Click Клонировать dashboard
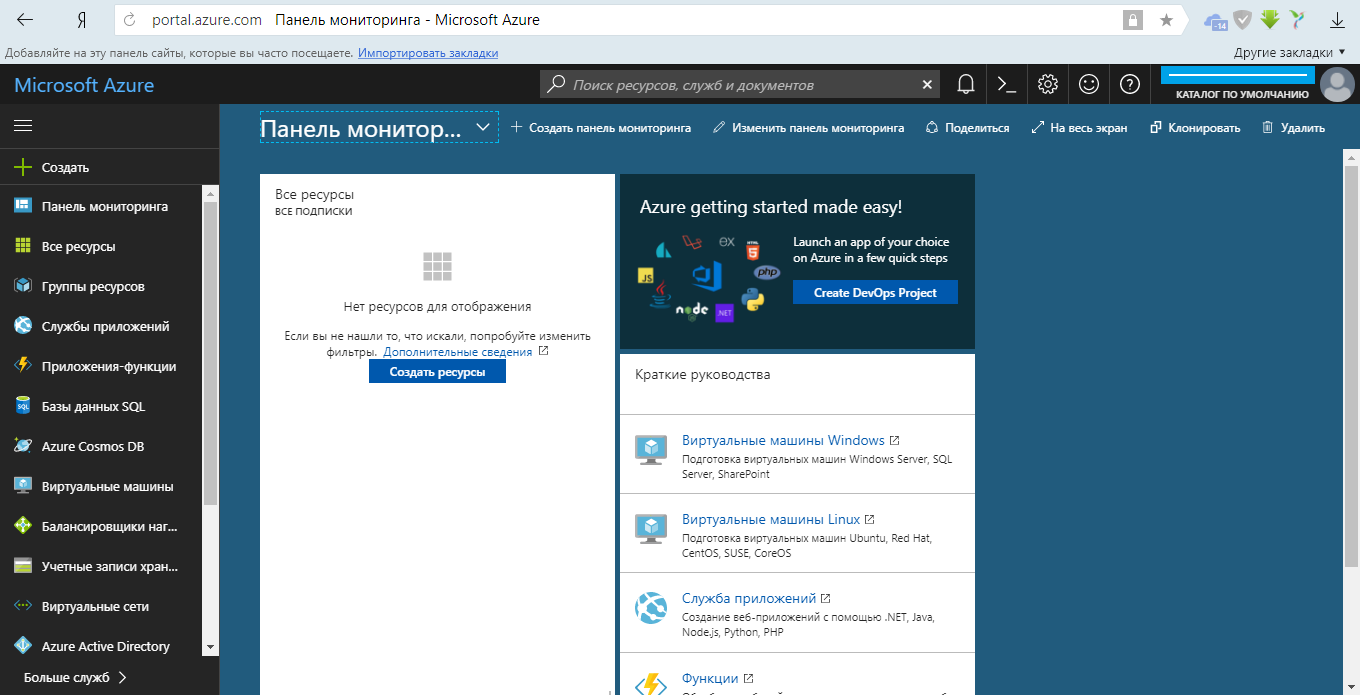The height and width of the screenshot is (695, 1360). tap(1195, 128)
